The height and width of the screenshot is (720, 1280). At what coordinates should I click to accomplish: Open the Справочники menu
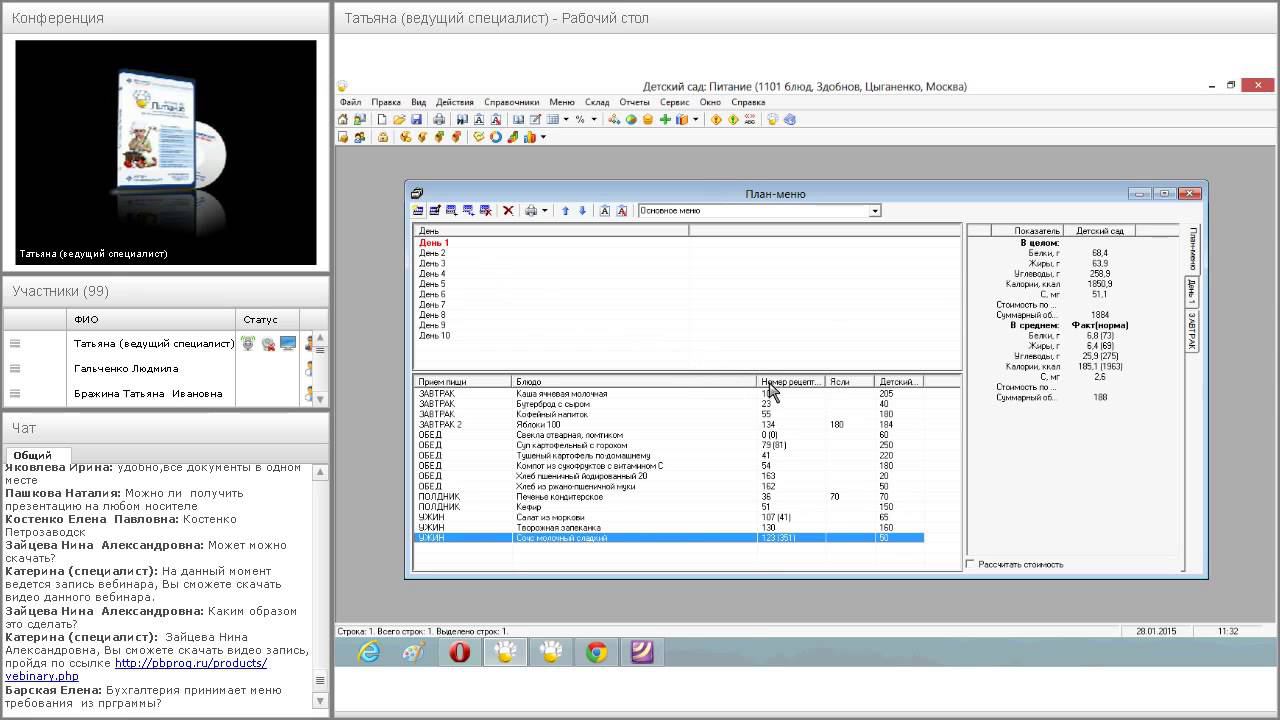(511, 102)
